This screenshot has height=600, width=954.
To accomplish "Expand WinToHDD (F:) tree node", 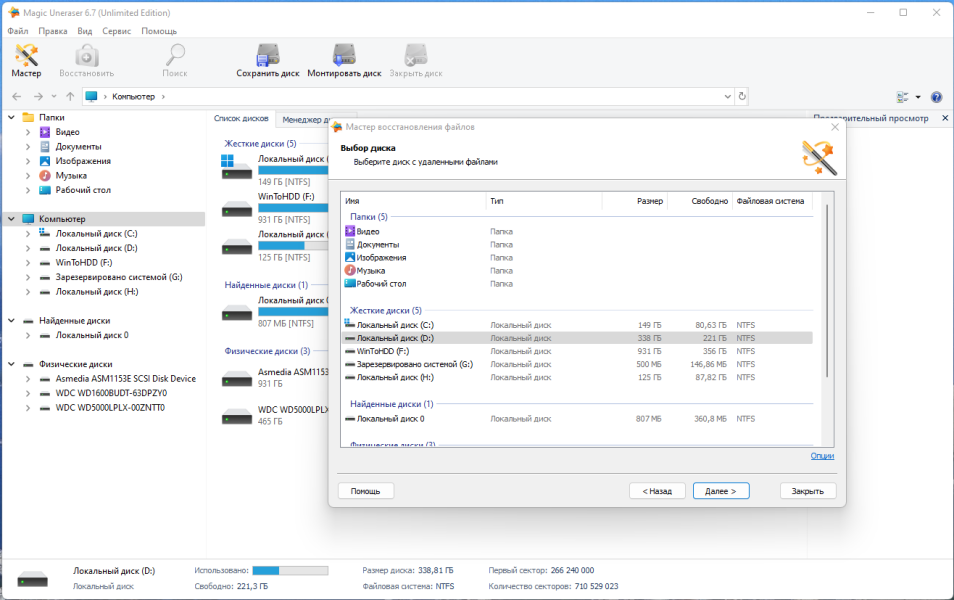I will tap(28, 262).
